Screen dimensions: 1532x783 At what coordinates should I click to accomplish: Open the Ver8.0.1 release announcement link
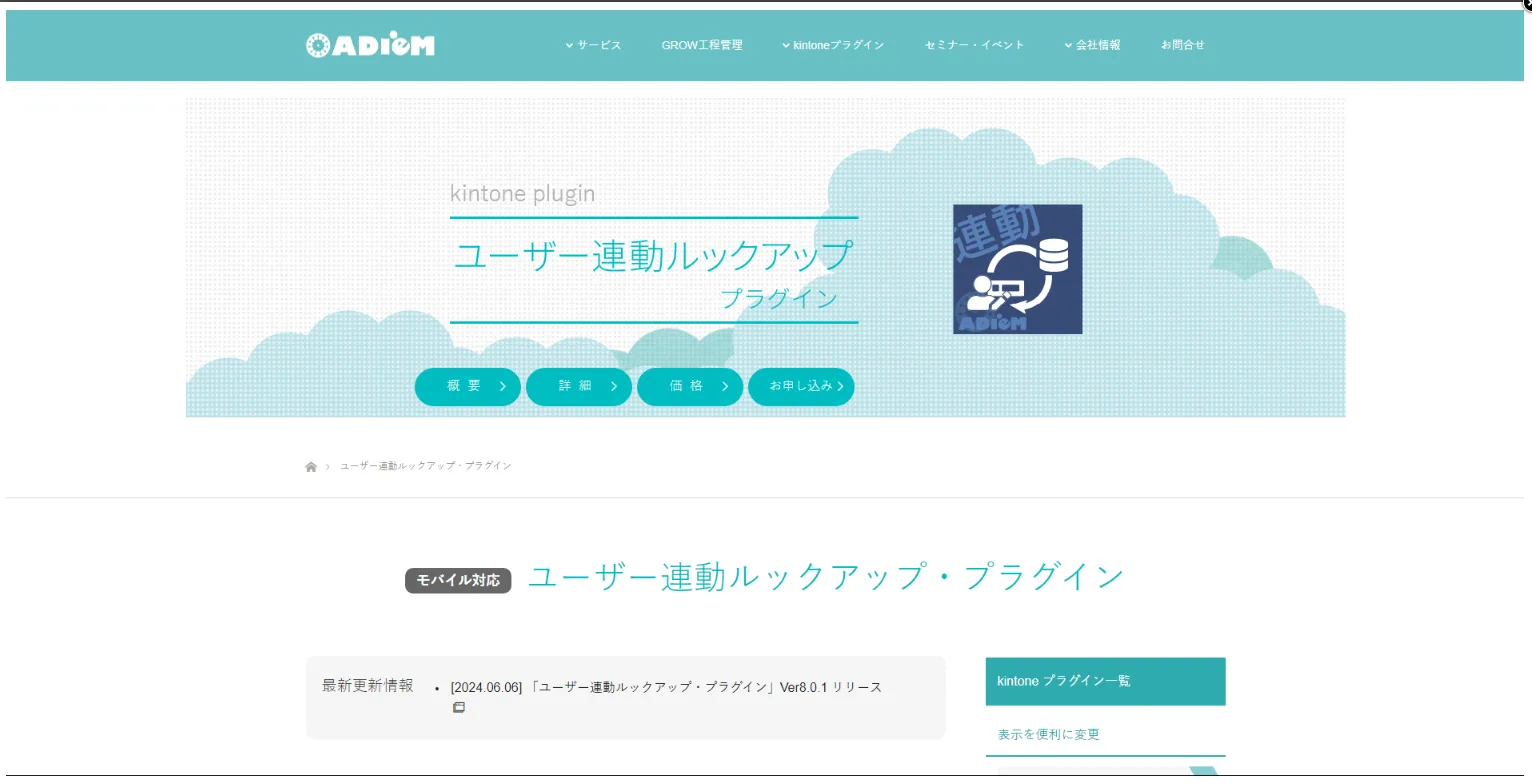(666, 687)
